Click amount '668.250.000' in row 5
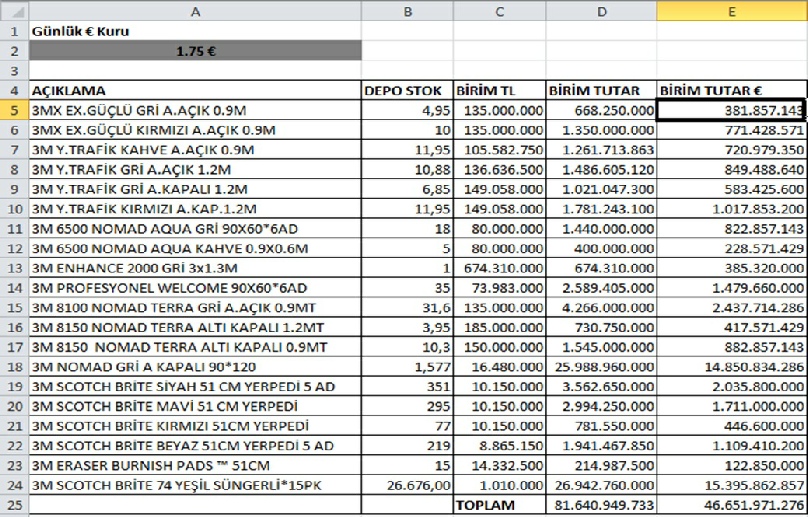This screenshot has height=517, width=808. (x=601, y=110)
